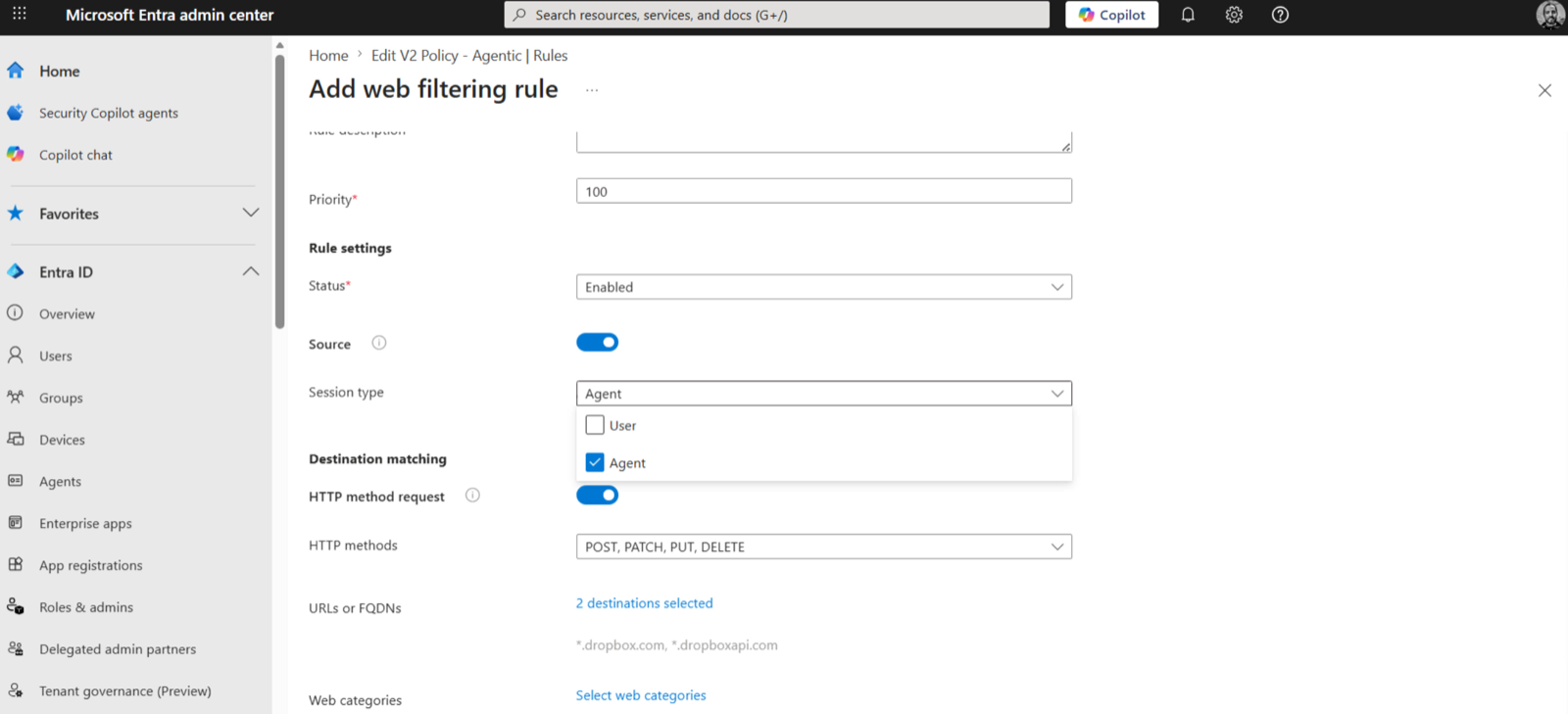The image size is (1568, 714).
Task: Check the User session type checkbox
Action: pyautogui.click(x=595, y=425)
